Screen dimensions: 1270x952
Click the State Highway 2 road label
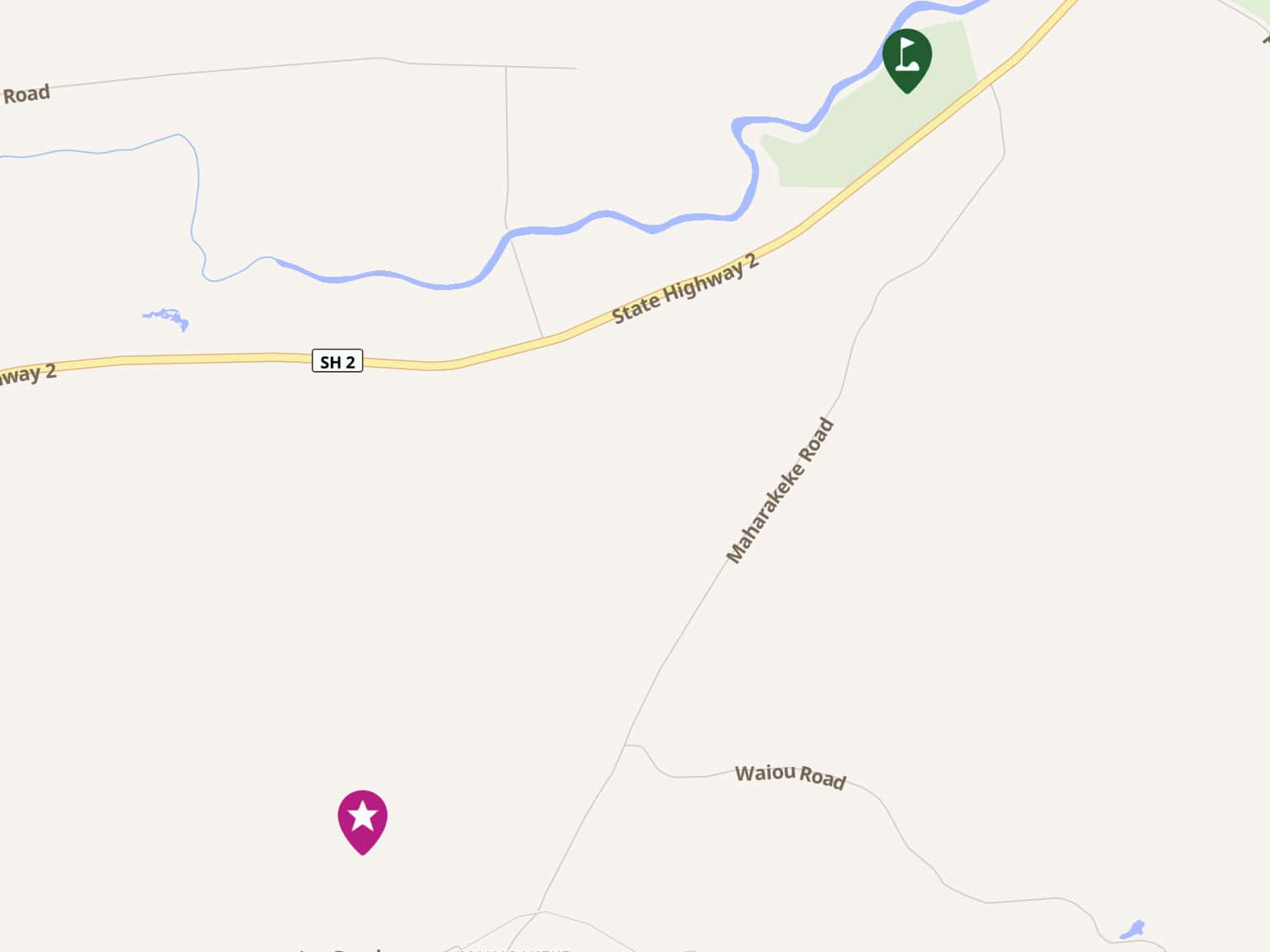point(685,289)
